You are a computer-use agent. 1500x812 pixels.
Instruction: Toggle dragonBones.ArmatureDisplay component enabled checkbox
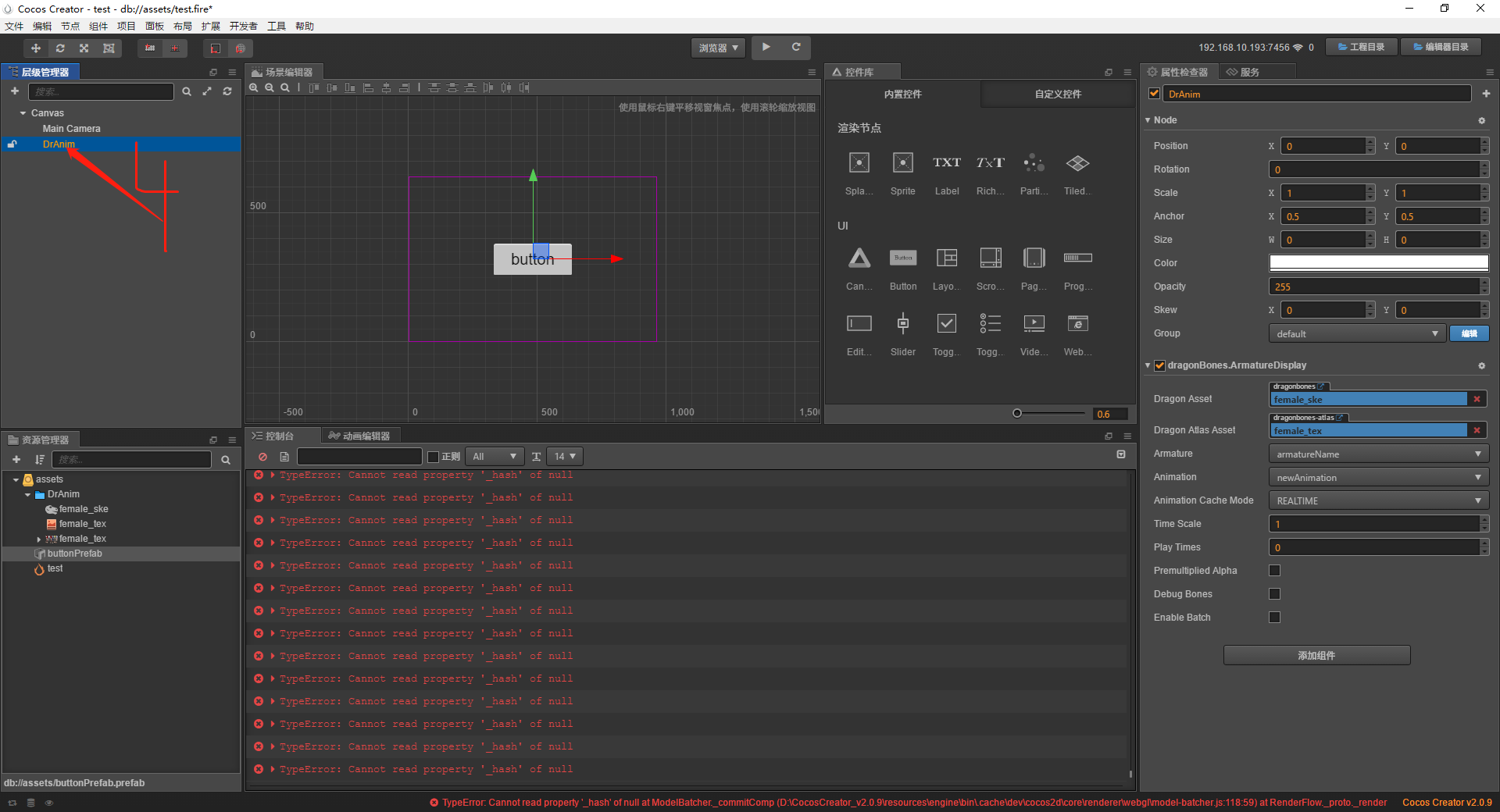tap(1160, 365)
